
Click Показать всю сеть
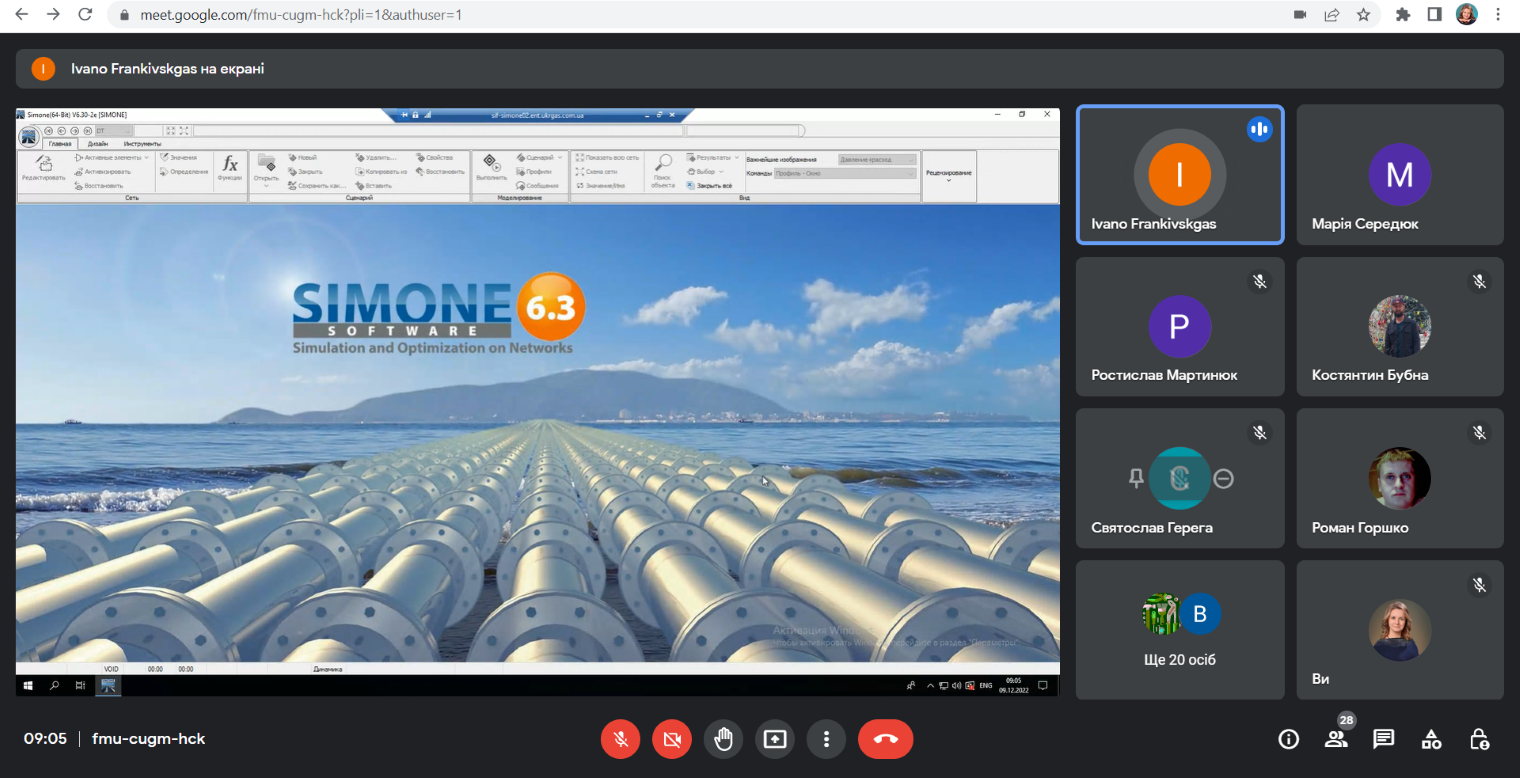click(x=607, y=157)
